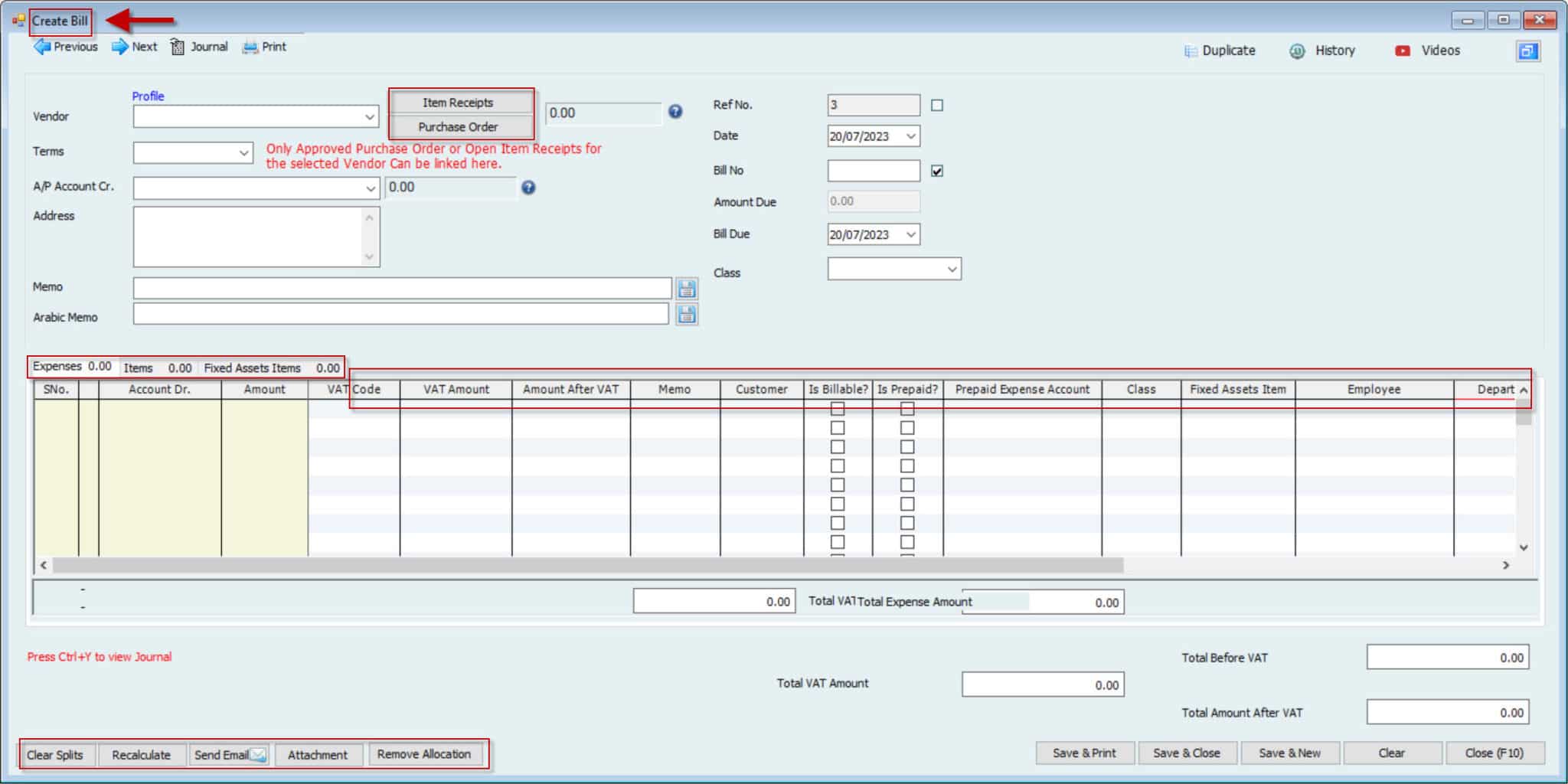1568x784 pixels.
Task: Click the Create Bill window icon
Action: 18,21
